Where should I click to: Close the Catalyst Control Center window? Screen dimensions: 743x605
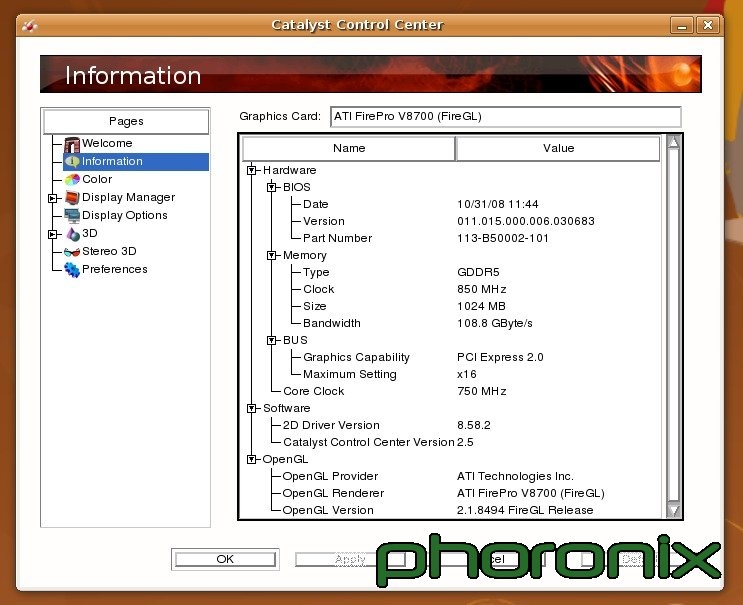point(708,25)
